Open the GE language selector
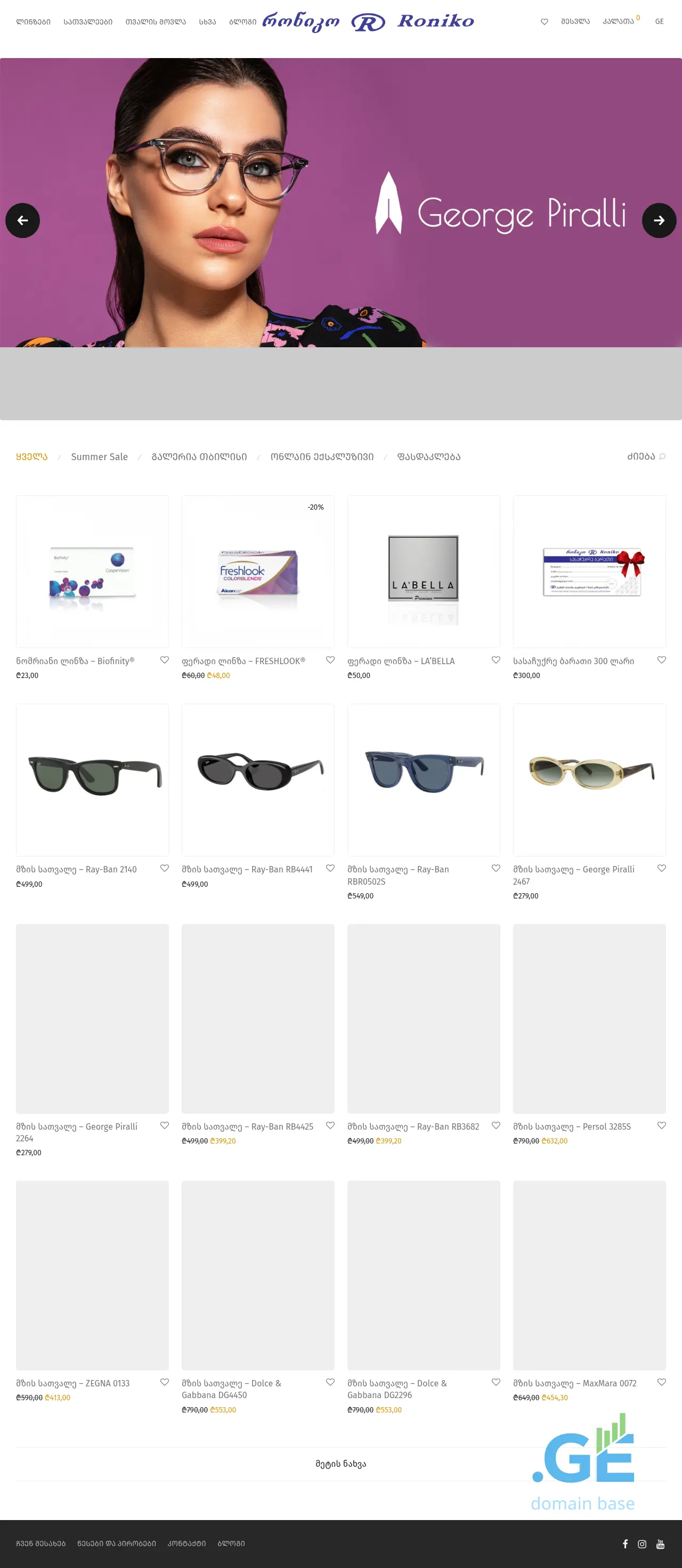The width and height of the screenshot is (682, 1568). tap(659, 21)
